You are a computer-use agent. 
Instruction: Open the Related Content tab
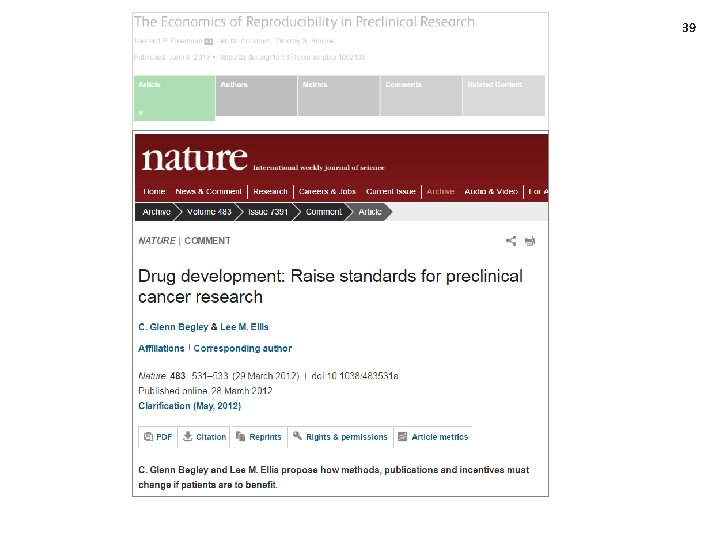[504, 96]
